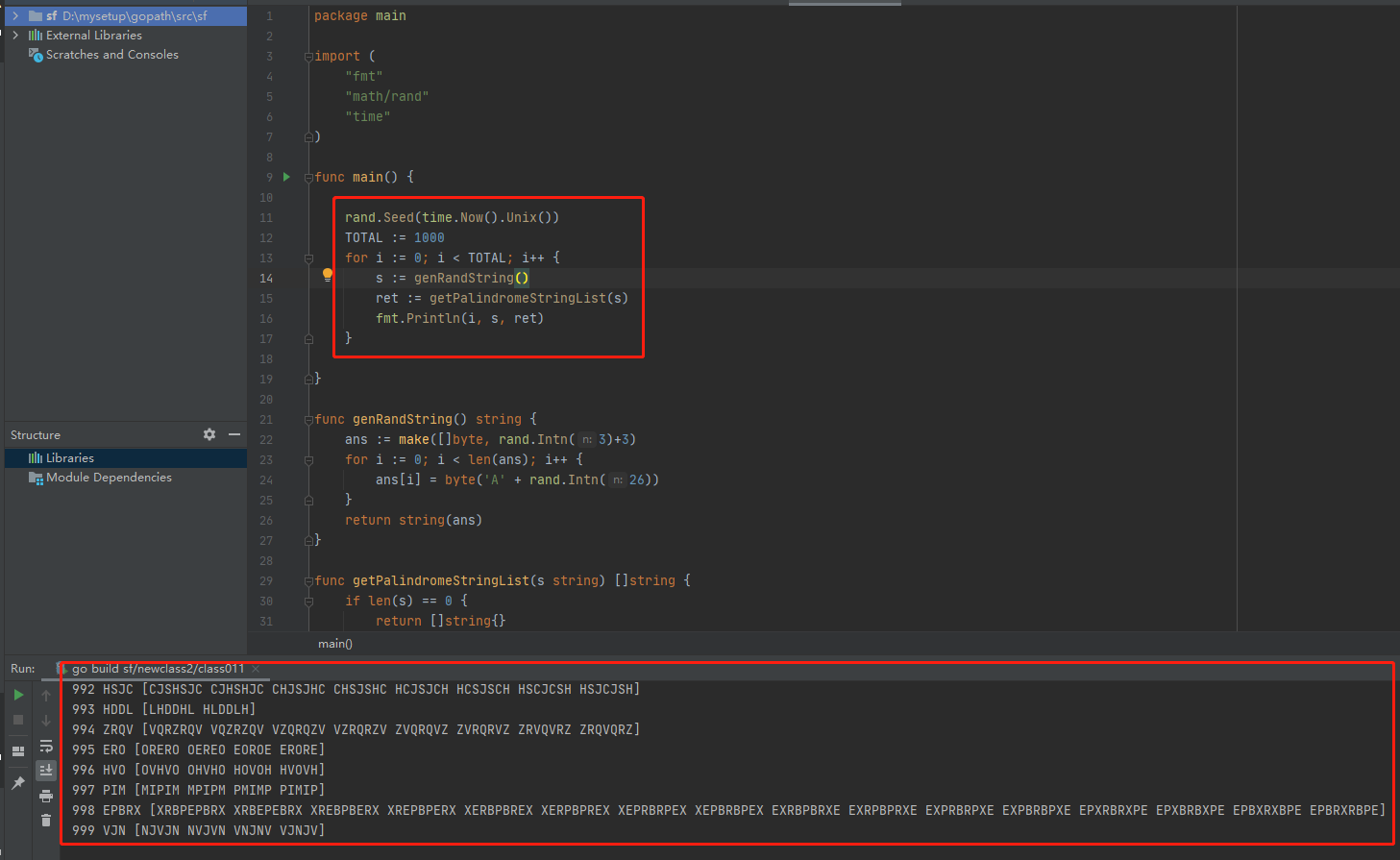Screen dimensions: 1400x860
Task: Click the External Libraries bar-chart icon
Action: pos(36,36)
